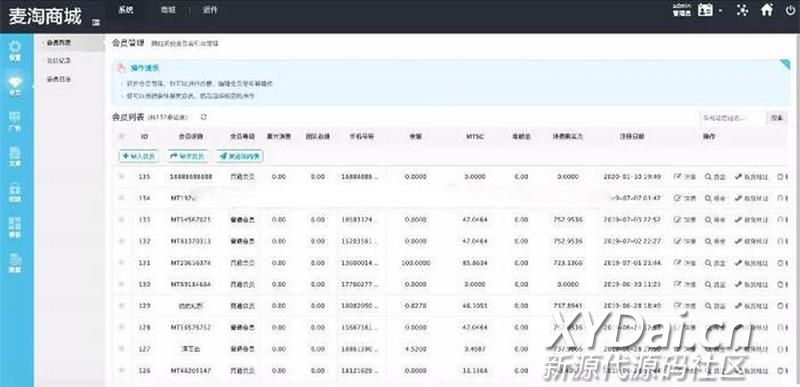Open the gear settings section in sidebar
800x387 pixels.
16,51
